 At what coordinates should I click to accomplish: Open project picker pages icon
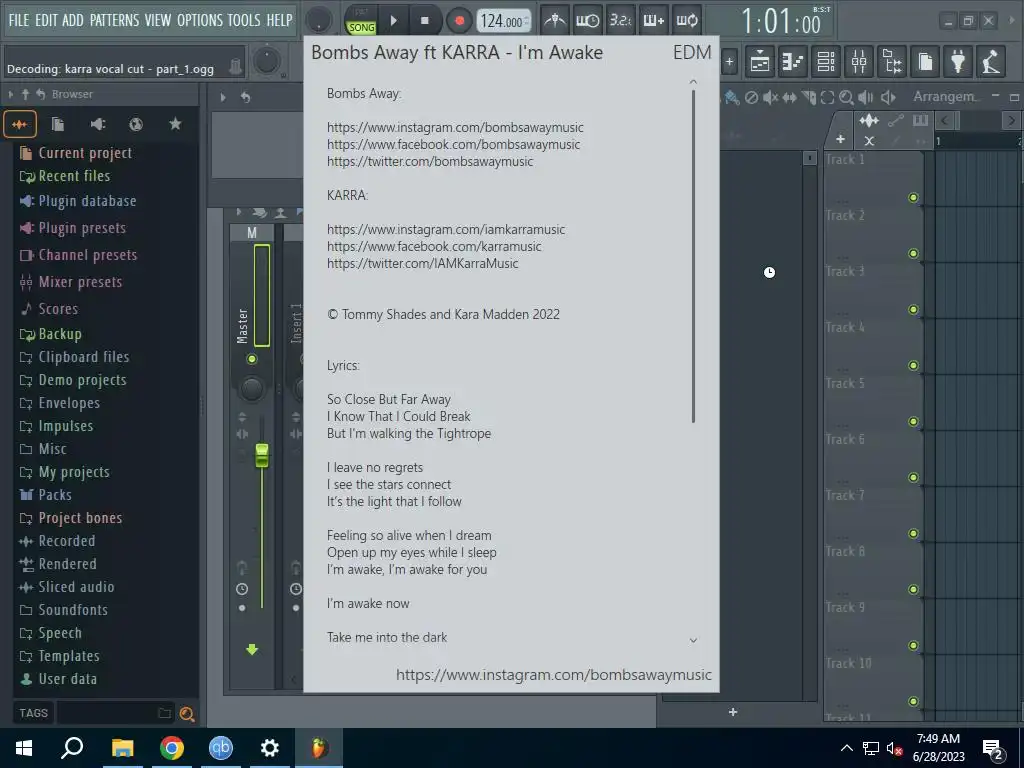(x=925, y=62)
